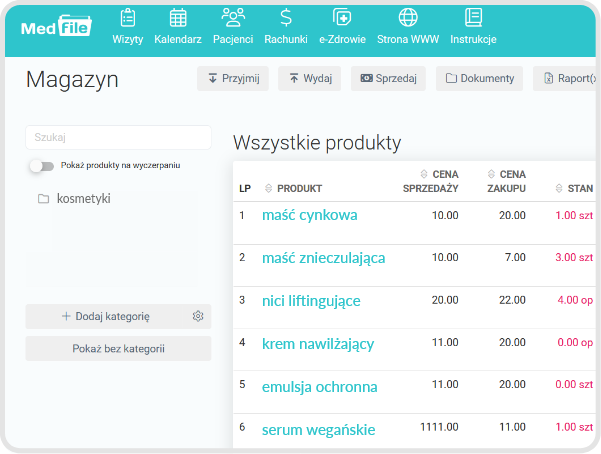Screen dimensions: 601x454
Task: Select the Kalendarz menu label
Action: click(178, 39)
